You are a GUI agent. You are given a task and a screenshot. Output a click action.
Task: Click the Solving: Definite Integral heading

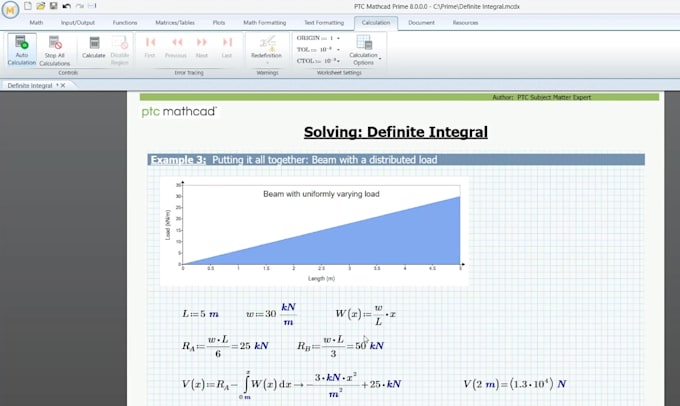396,132
